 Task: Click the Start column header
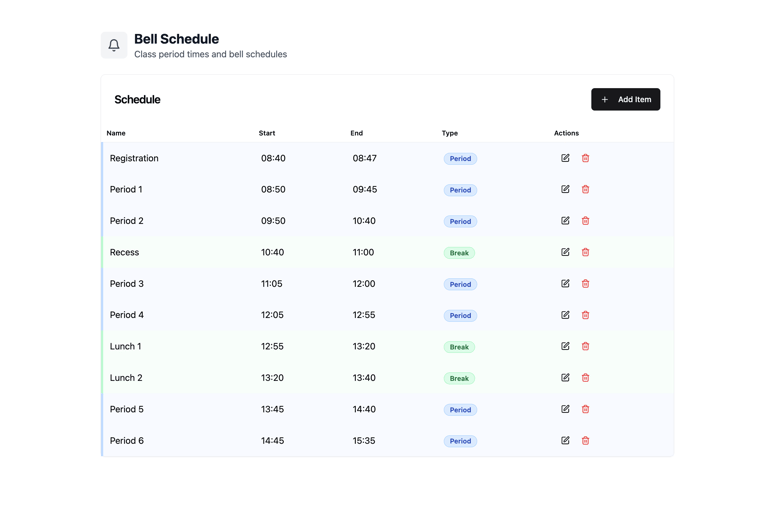pos(267,133)
